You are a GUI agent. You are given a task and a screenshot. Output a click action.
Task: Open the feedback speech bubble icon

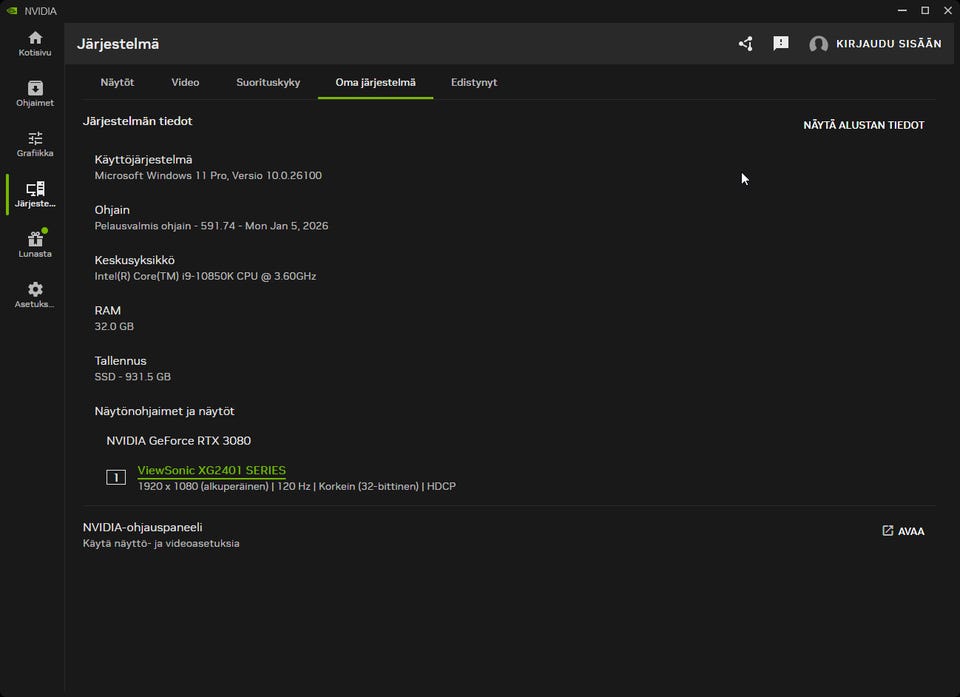[781, 43]
